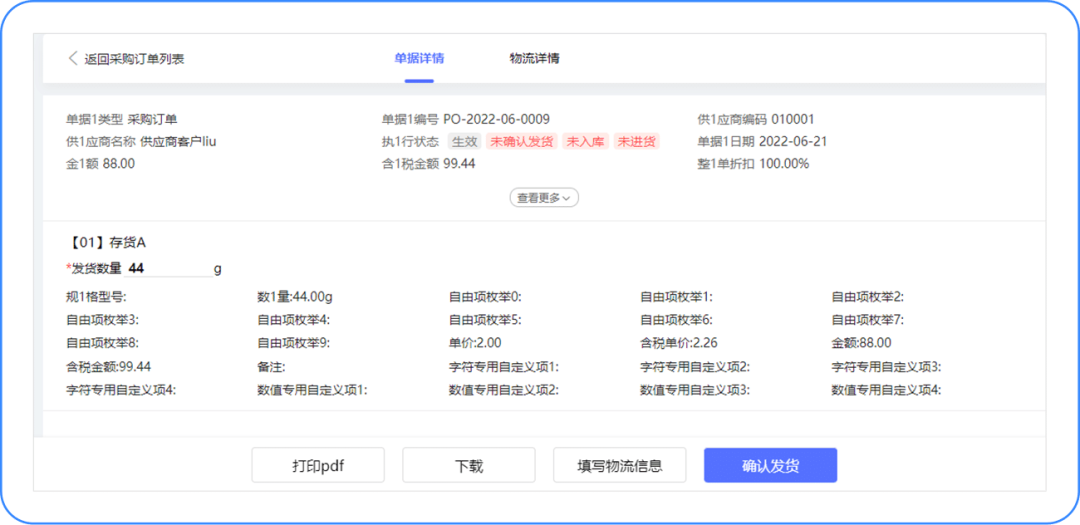
Task: Click the 未入库 status tag
Action: click(x=585, y=142)
